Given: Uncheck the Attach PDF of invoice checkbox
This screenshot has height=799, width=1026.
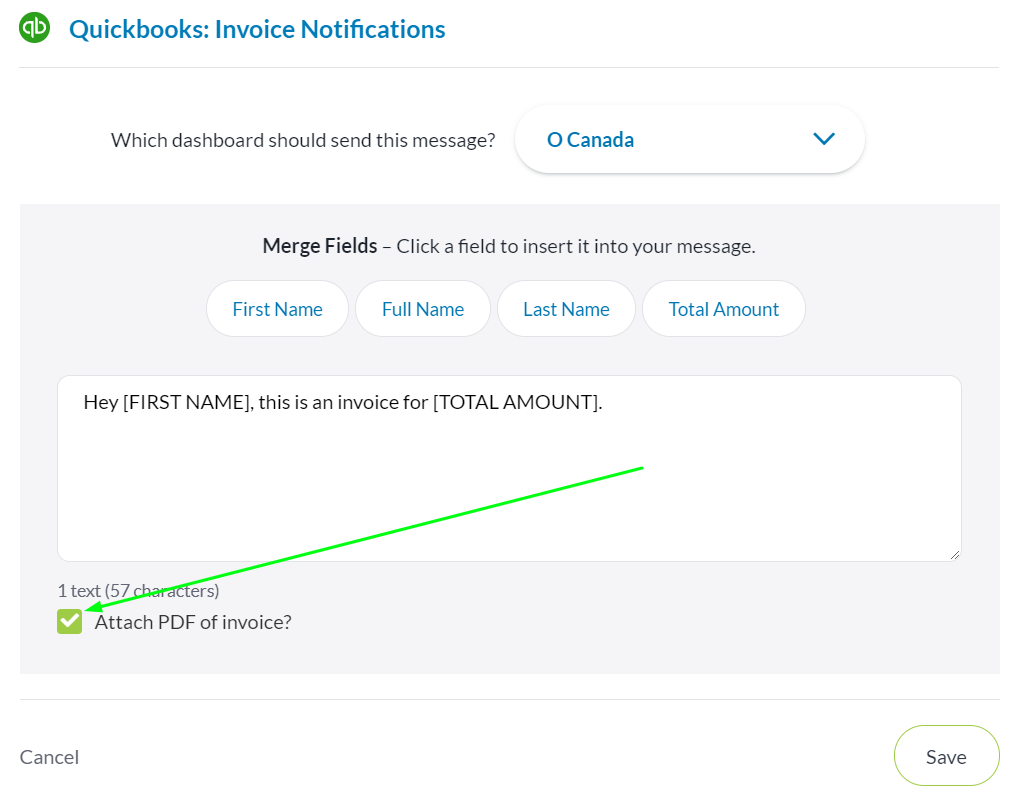Looking at the screenshot, I should tap(69, 622).
